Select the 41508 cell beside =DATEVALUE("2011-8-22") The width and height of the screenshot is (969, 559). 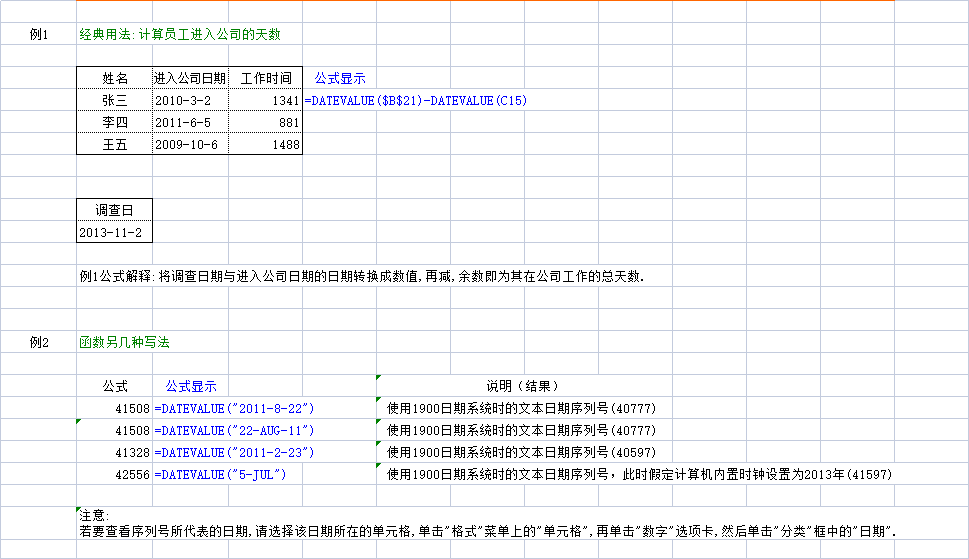pyautogui.click(x=114, y=408)
